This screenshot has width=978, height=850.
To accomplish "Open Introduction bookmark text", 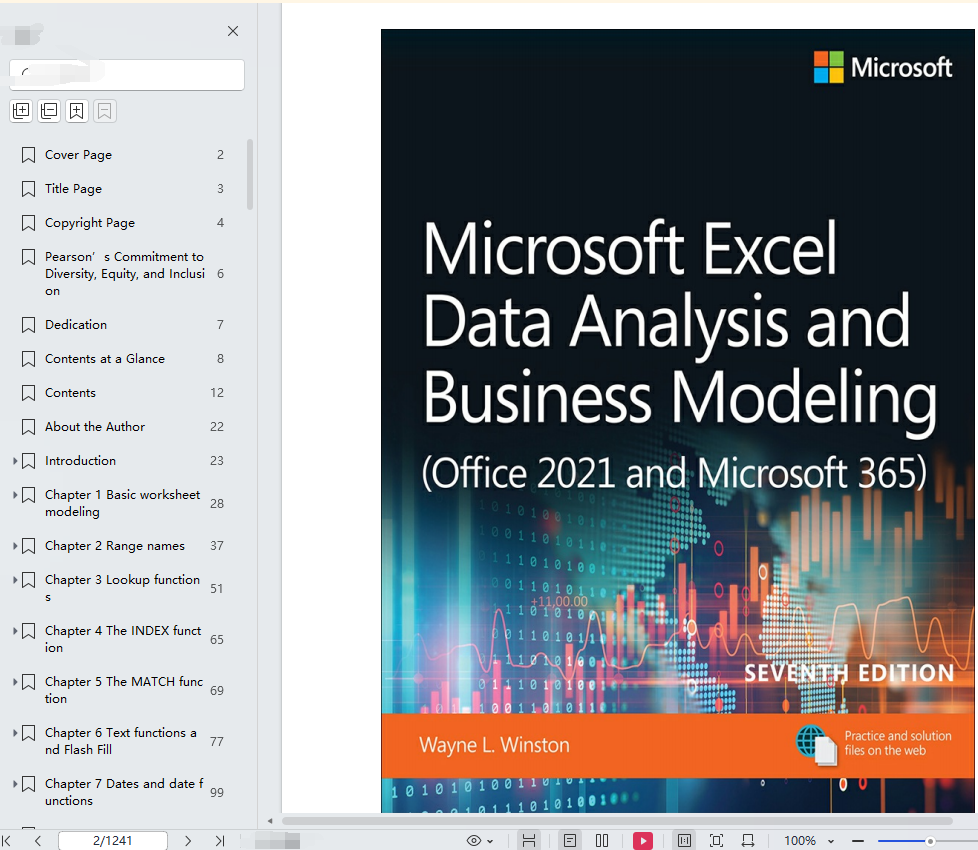I will coord(80,461).
